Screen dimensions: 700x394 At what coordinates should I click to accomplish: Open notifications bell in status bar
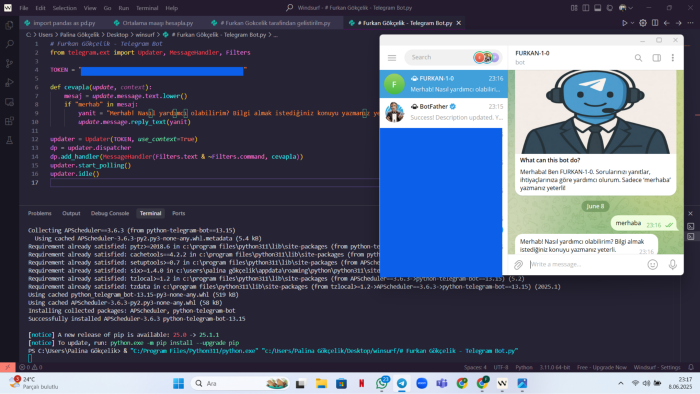(x=691, y=367)
